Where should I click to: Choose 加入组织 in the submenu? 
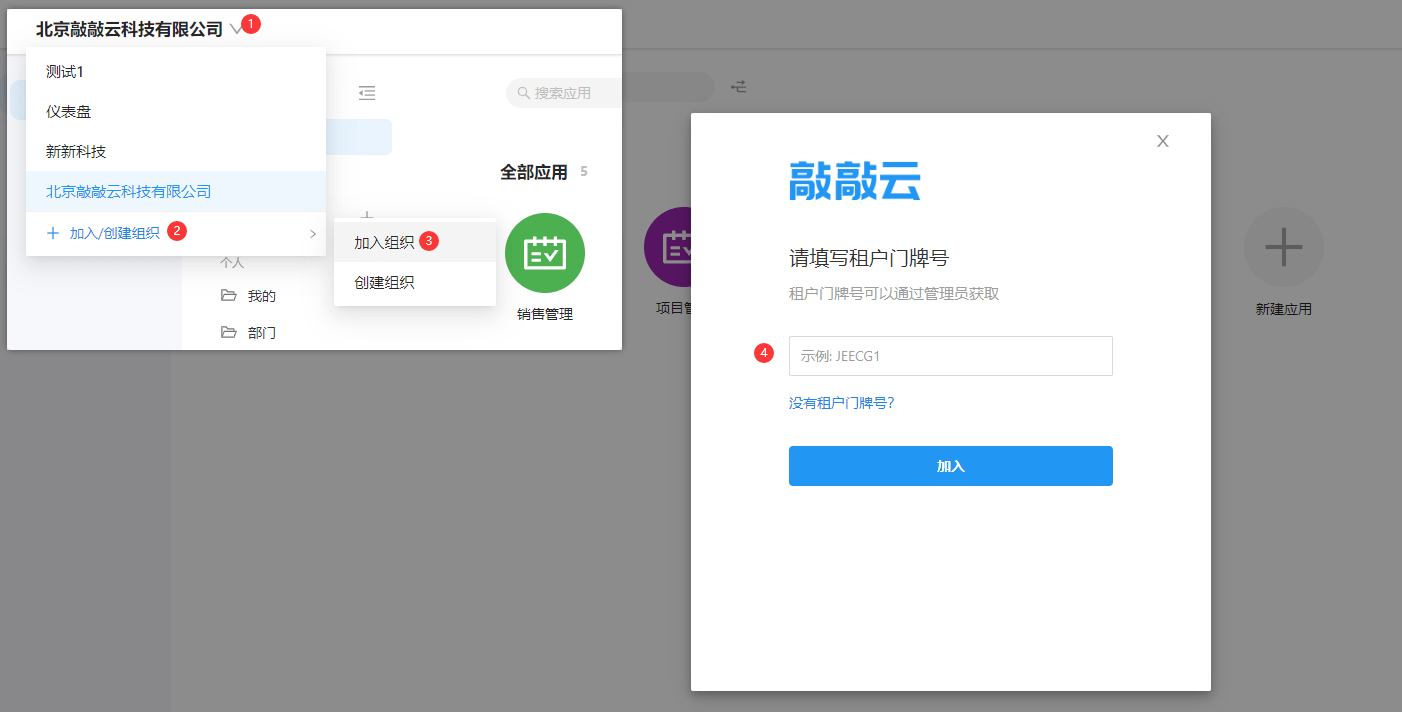pos(384,242)
